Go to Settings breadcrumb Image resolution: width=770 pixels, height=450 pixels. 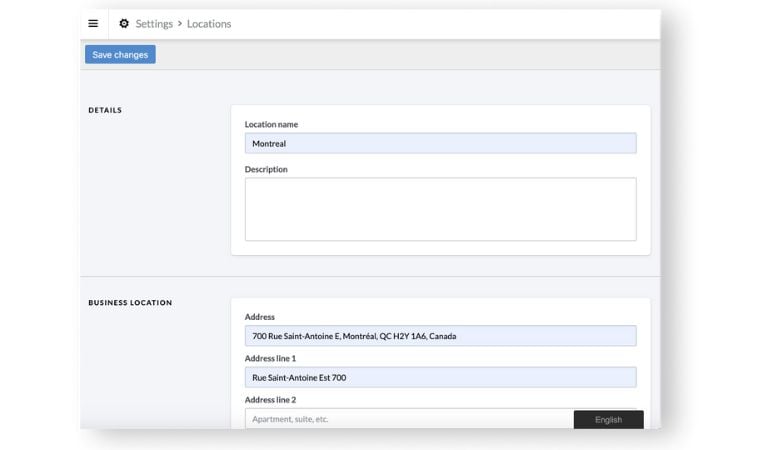point(154,24)
